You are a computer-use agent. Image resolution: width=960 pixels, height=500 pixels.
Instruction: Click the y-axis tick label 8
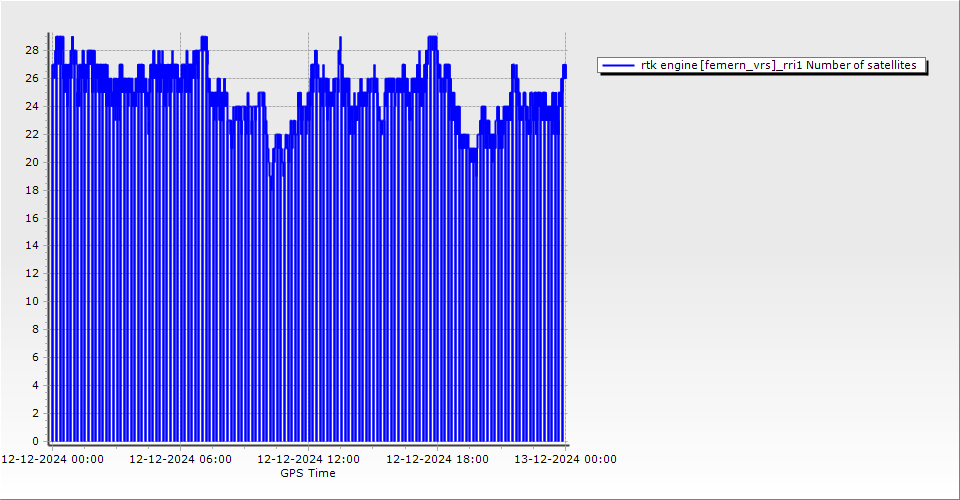tap(35, 329)
